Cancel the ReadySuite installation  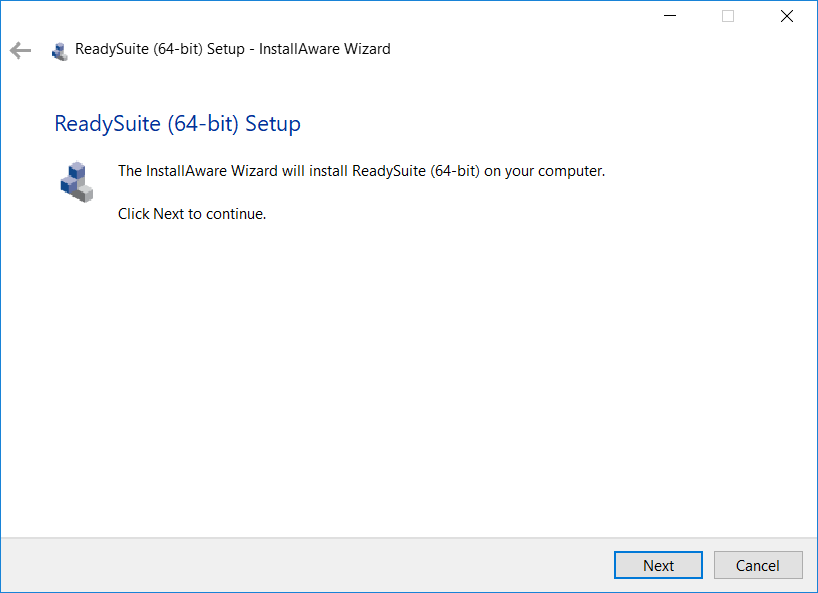(757, 565)
